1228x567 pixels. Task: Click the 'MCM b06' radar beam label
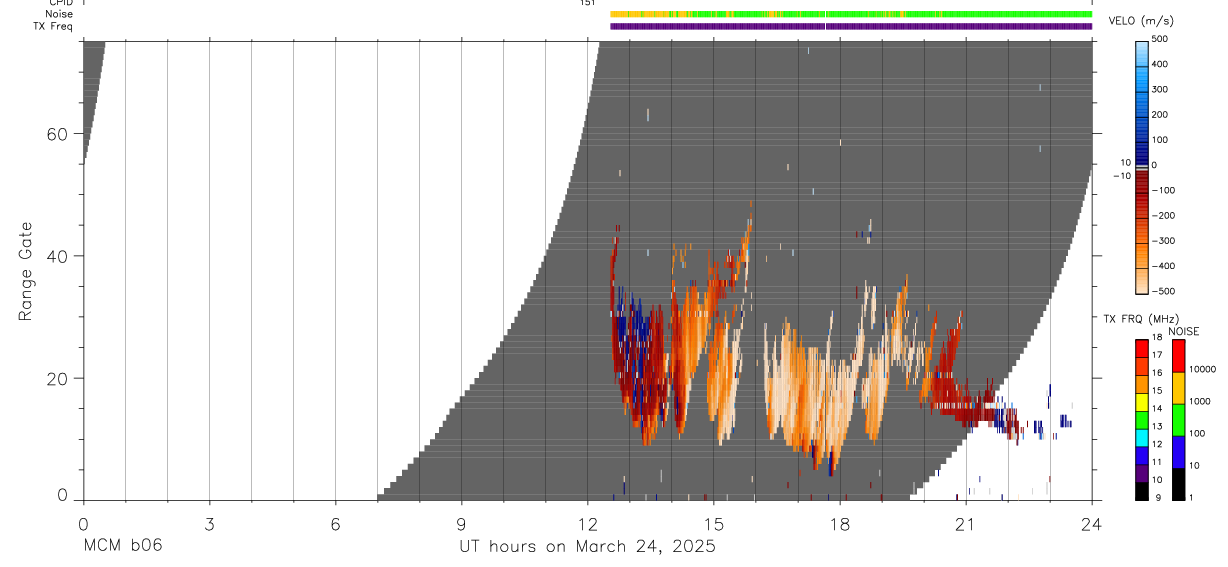coord(122,546)
